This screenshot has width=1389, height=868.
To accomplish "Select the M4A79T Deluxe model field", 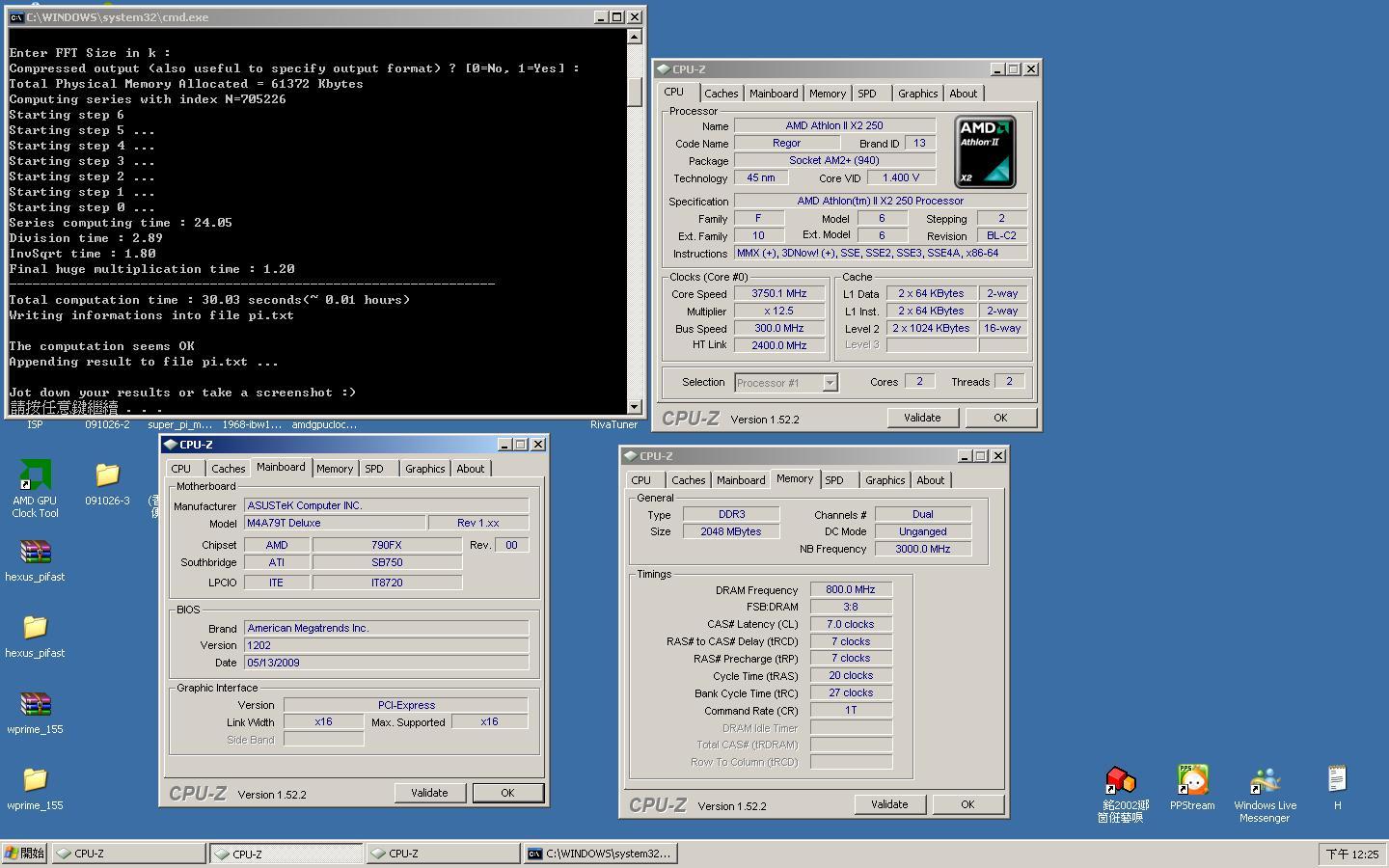I will click(334, 523).
